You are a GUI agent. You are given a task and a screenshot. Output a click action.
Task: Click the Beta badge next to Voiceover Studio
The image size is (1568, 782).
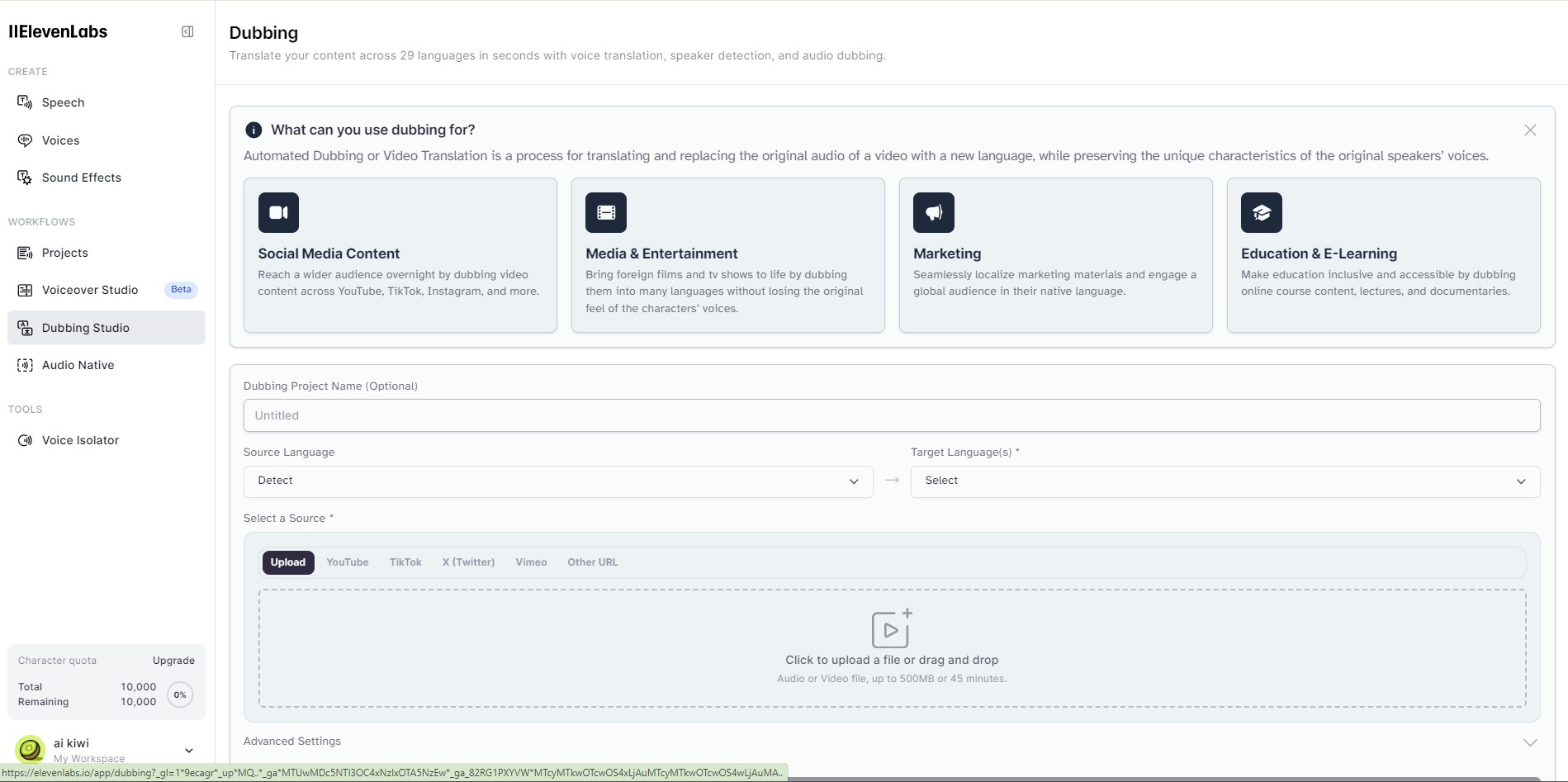(x=181, y=290)
